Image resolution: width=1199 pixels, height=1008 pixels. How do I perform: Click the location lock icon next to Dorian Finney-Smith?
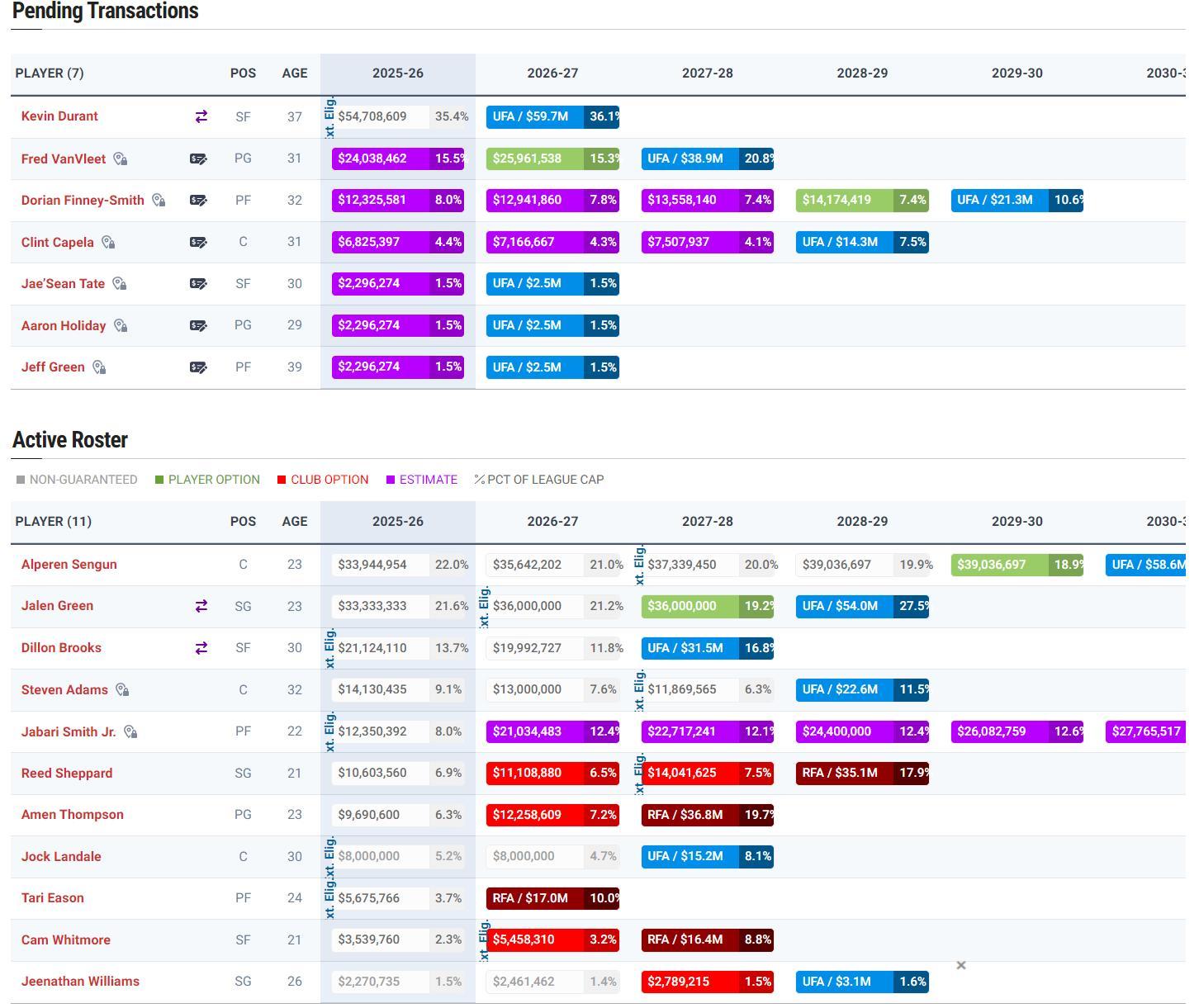tap(159, 201)
